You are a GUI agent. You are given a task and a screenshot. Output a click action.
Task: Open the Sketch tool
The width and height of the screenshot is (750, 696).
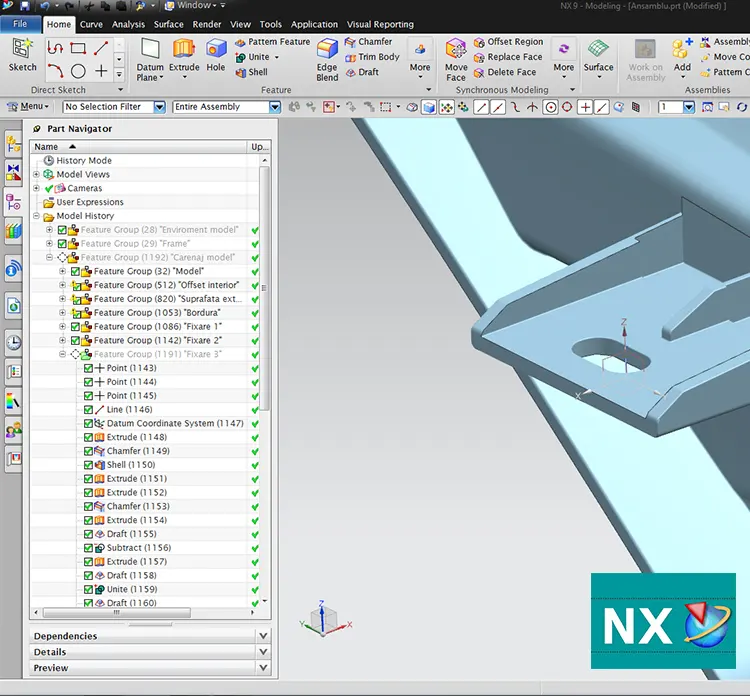pyautogui.click(x=22, y=55)
